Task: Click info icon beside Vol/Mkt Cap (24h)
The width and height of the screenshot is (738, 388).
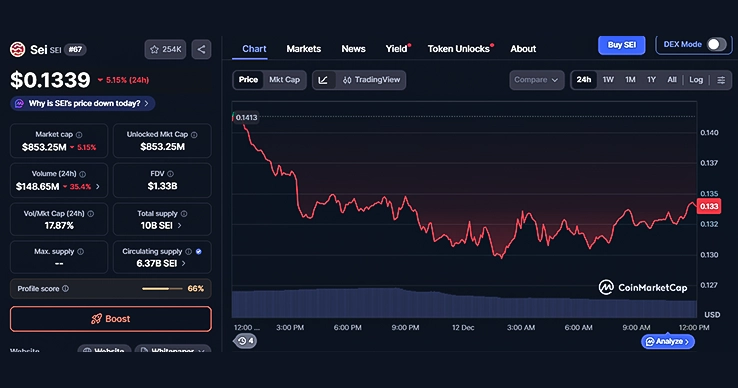Action: (x=90, y=214)
